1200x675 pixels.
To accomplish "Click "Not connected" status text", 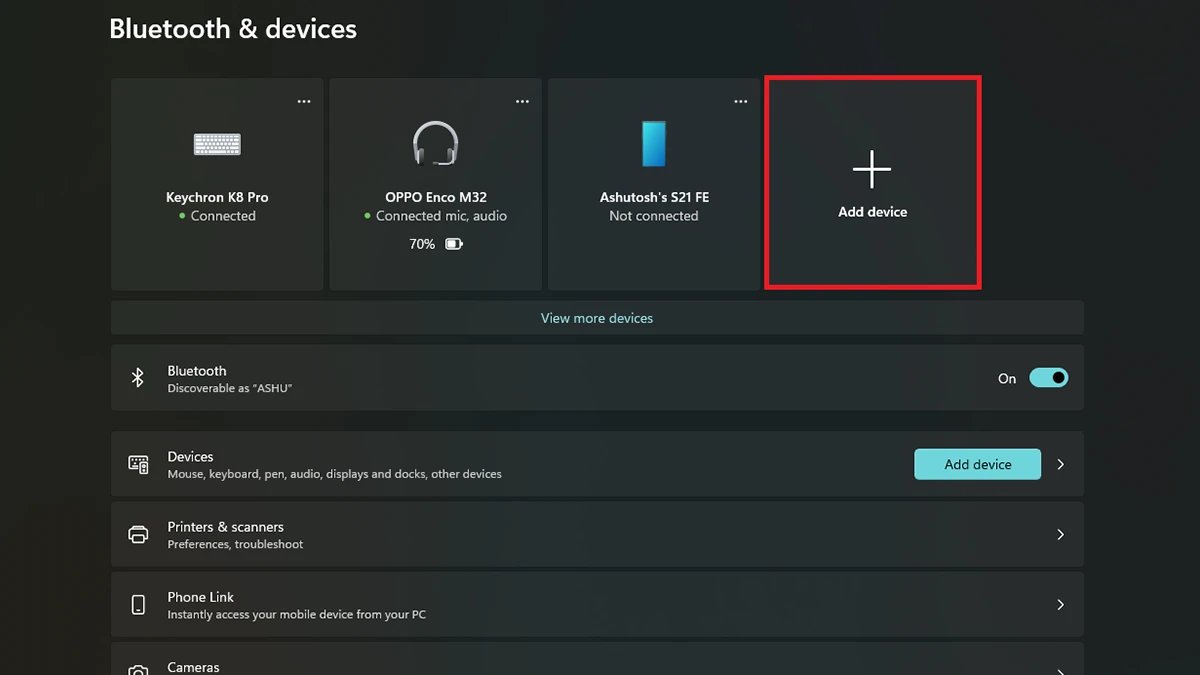I will tap(654, 216).
